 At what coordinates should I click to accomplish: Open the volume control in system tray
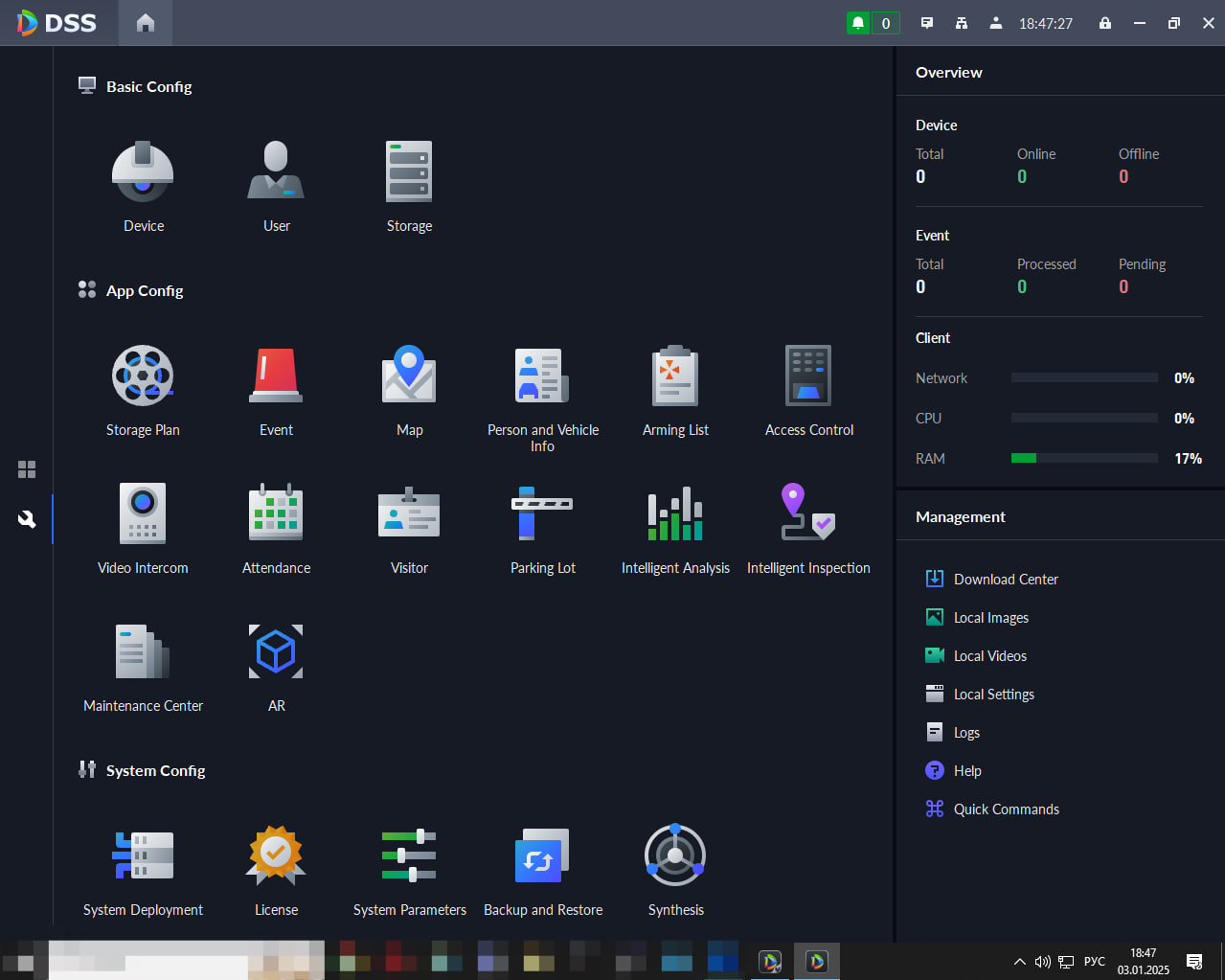(x=1043, y=962)
